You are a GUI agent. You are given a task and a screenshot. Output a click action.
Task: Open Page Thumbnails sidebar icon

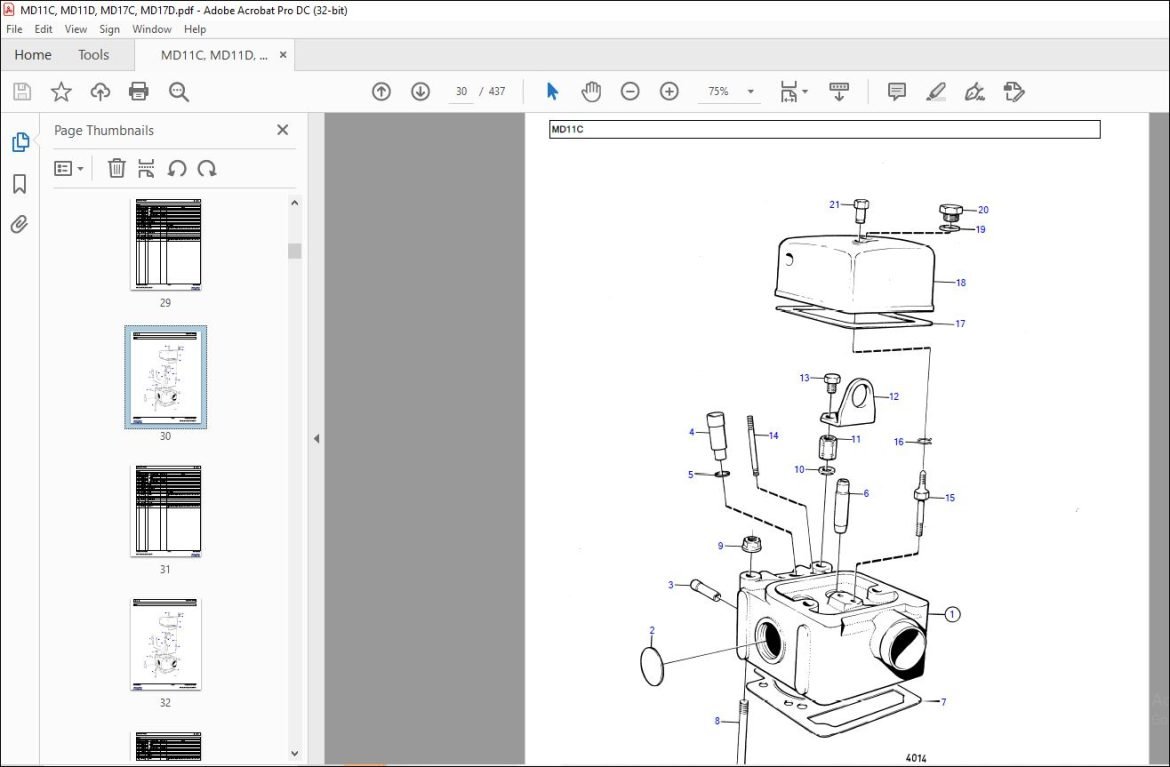point(20,142)
